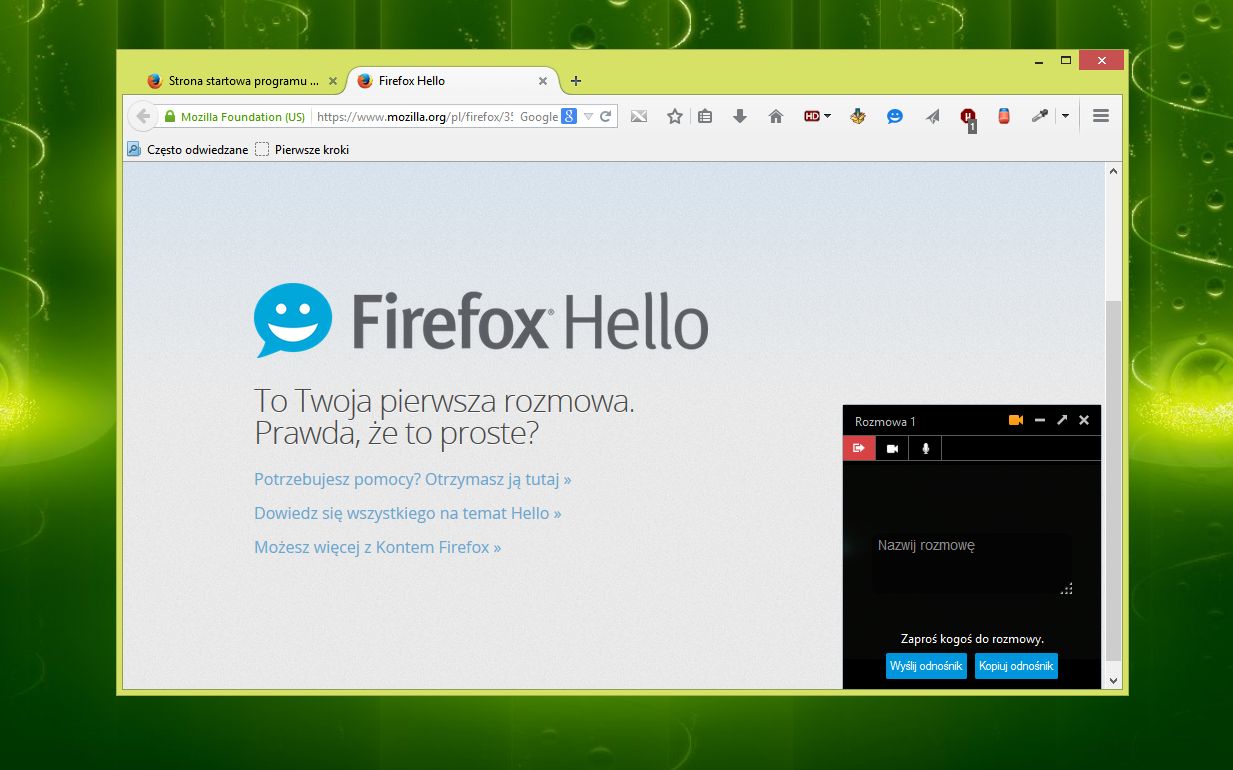Click the browser back arrow button

pyautogui.click(x=143, y=116)
